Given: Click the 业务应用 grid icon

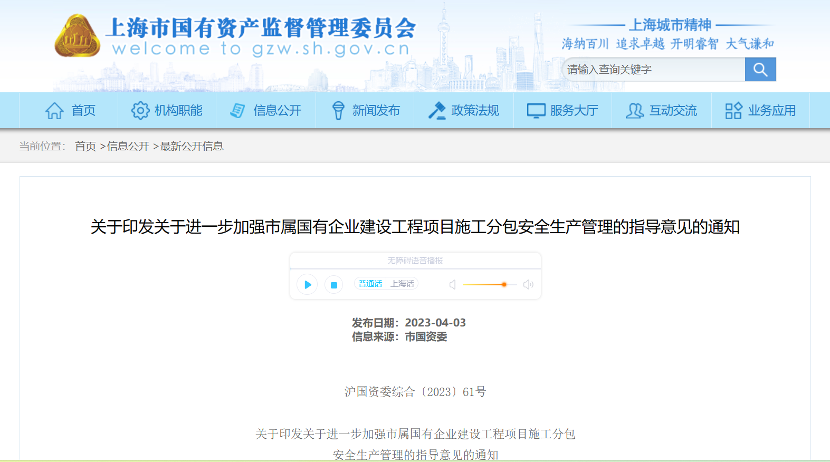Looking at the screenshot, I should click(733, 110).
